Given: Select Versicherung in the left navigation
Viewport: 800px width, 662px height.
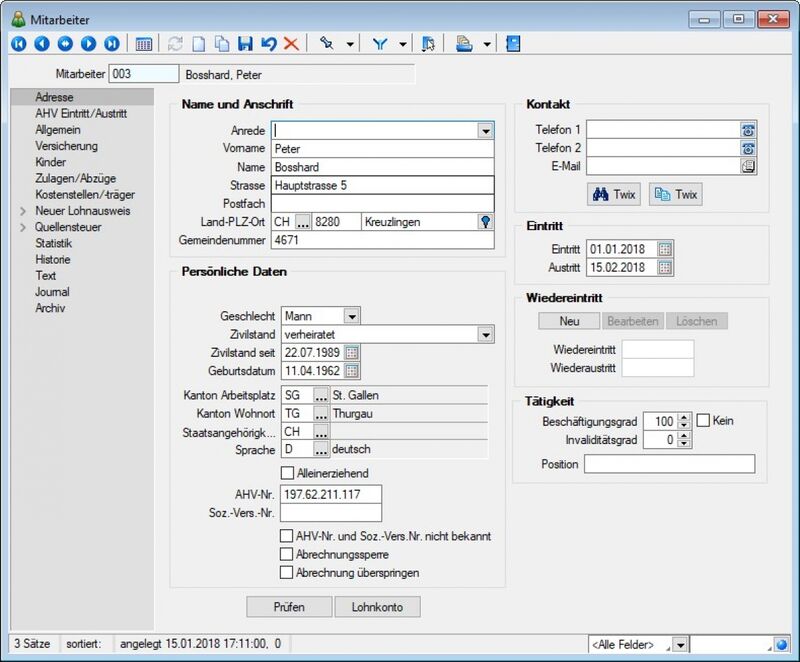Looking at the screenshot, I should (66, 146).
